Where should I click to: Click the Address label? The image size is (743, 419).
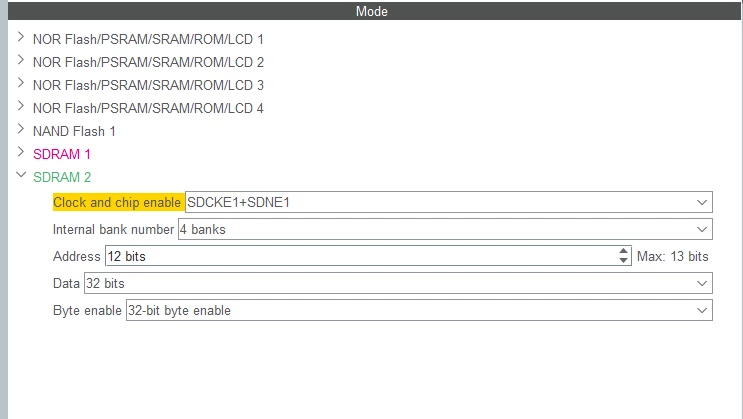click(76, 256)
